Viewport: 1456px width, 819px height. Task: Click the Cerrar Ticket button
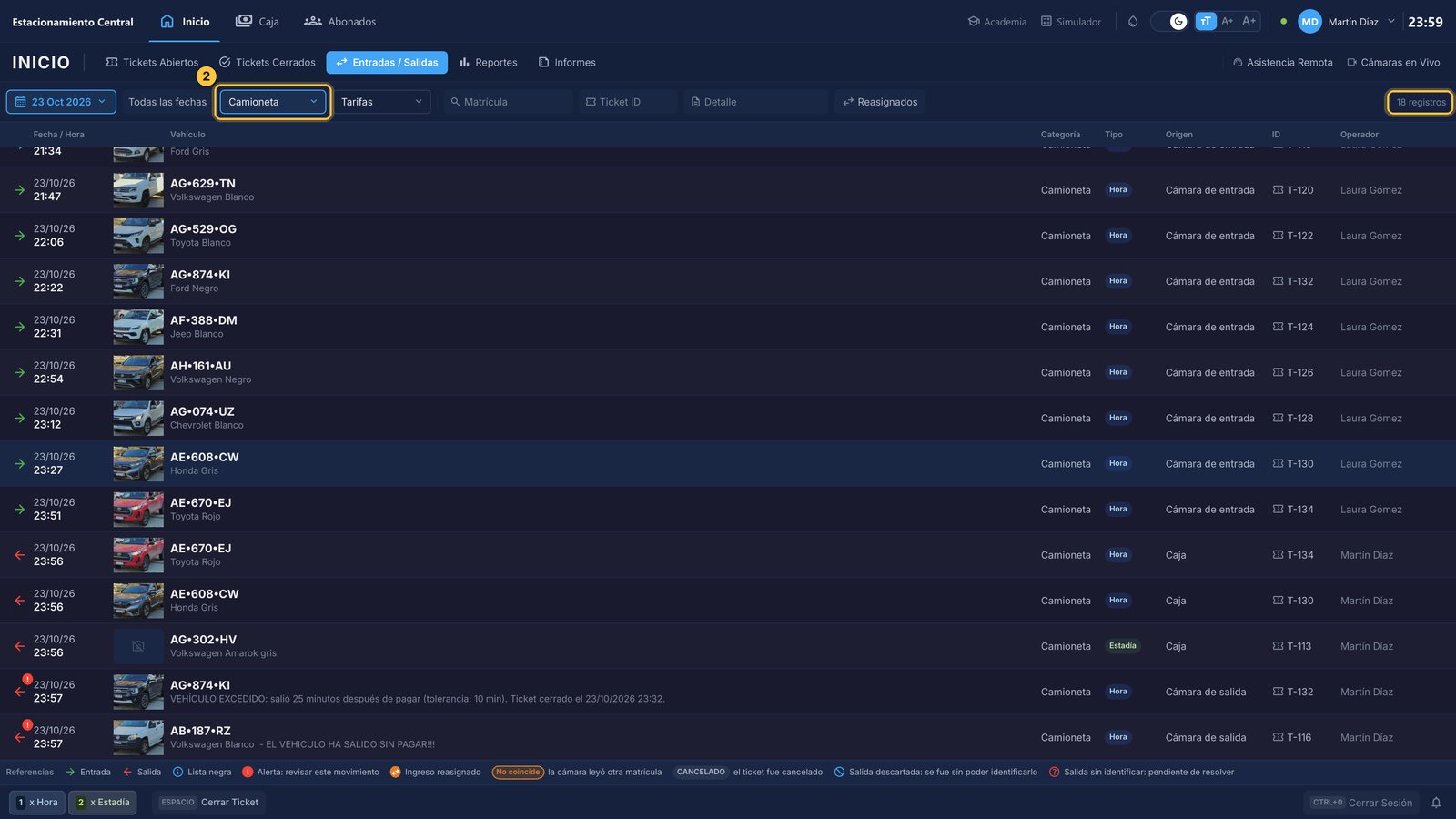(x=210, y=803)
